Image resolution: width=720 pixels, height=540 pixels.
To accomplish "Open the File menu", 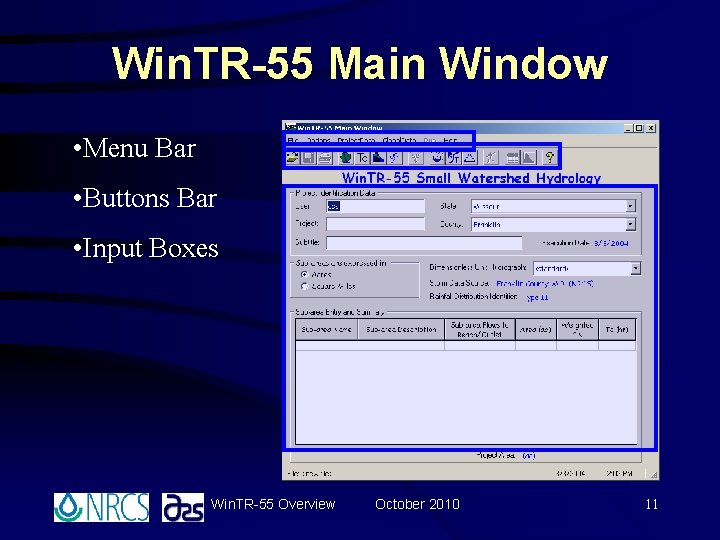I will (293, 140).
